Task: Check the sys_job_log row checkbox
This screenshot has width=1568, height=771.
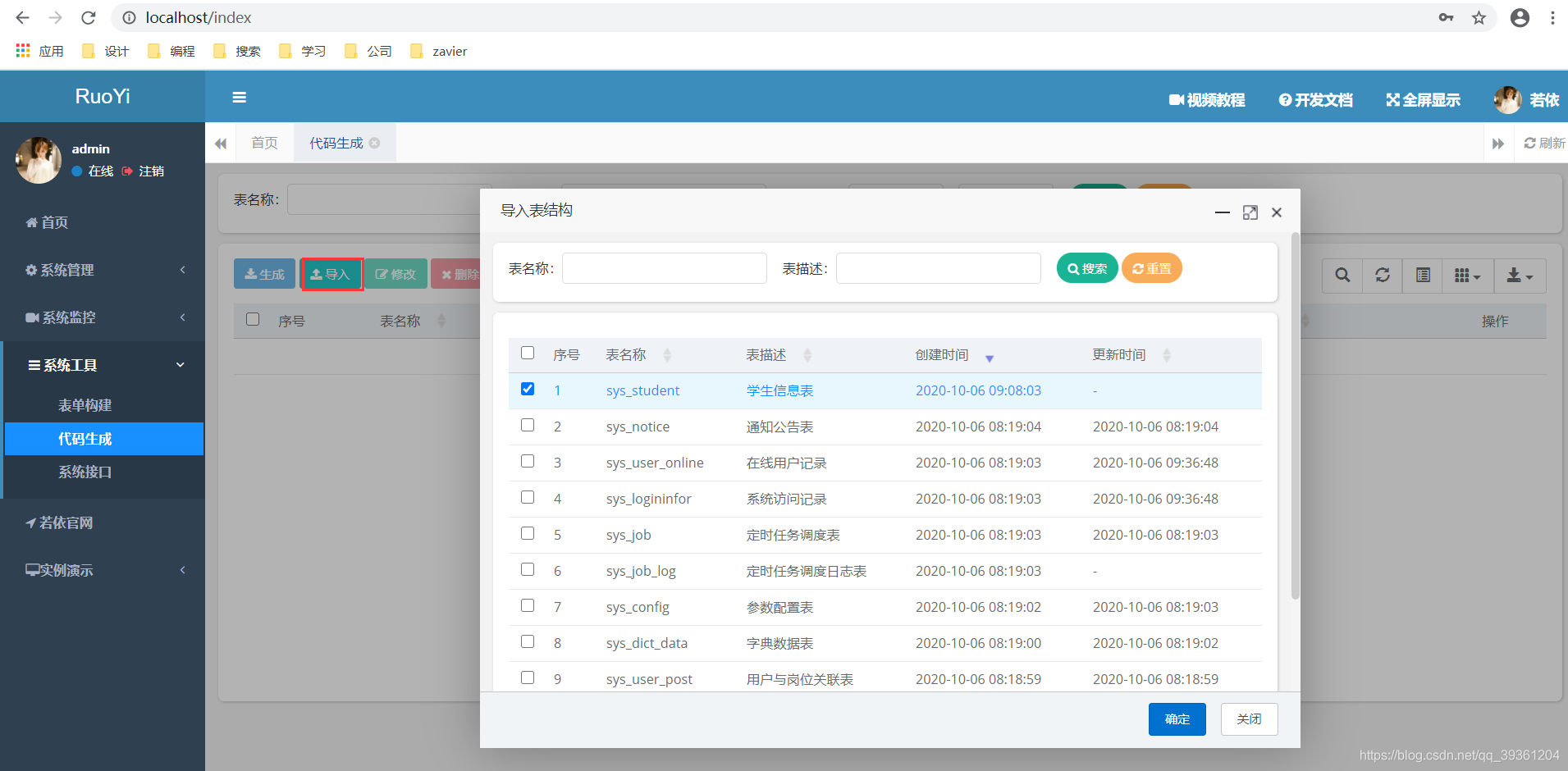Action: (x=528, y=569)
